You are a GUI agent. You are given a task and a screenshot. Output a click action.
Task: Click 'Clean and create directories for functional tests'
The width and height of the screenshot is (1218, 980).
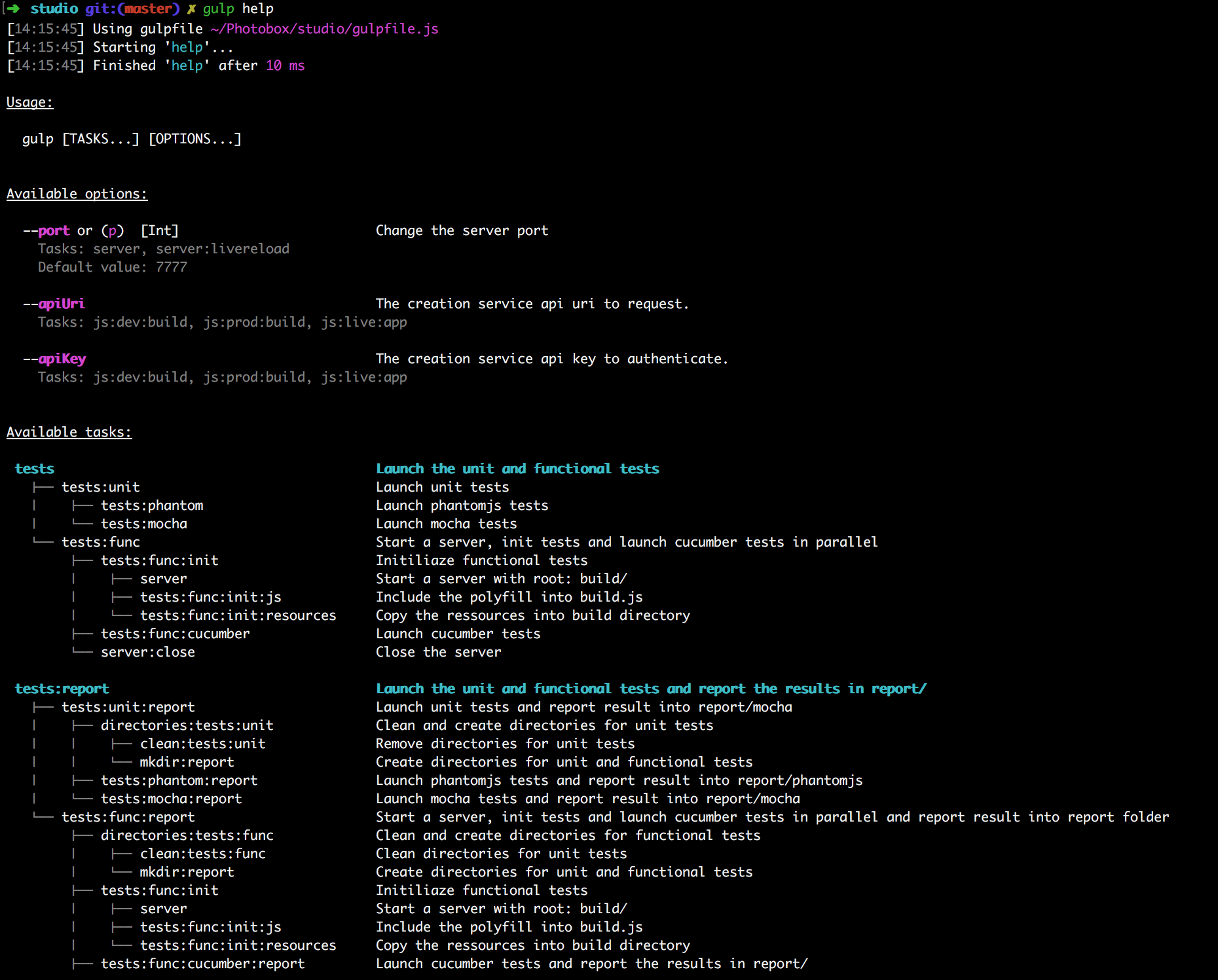(568, 836)
